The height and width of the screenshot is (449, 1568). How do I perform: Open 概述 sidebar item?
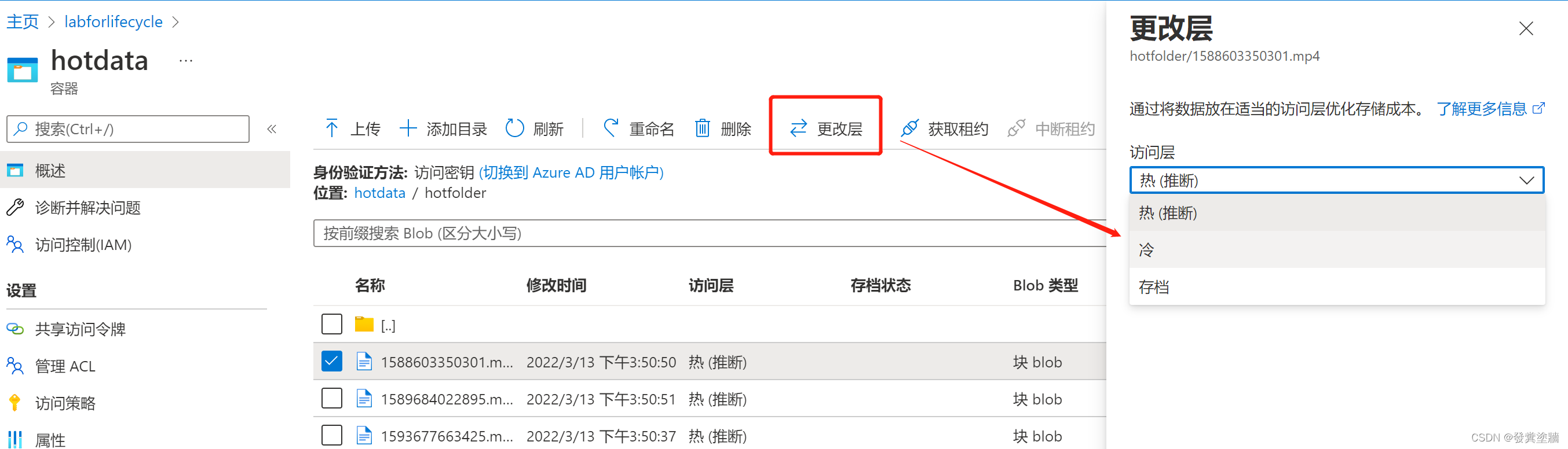[x=145, y=170]
